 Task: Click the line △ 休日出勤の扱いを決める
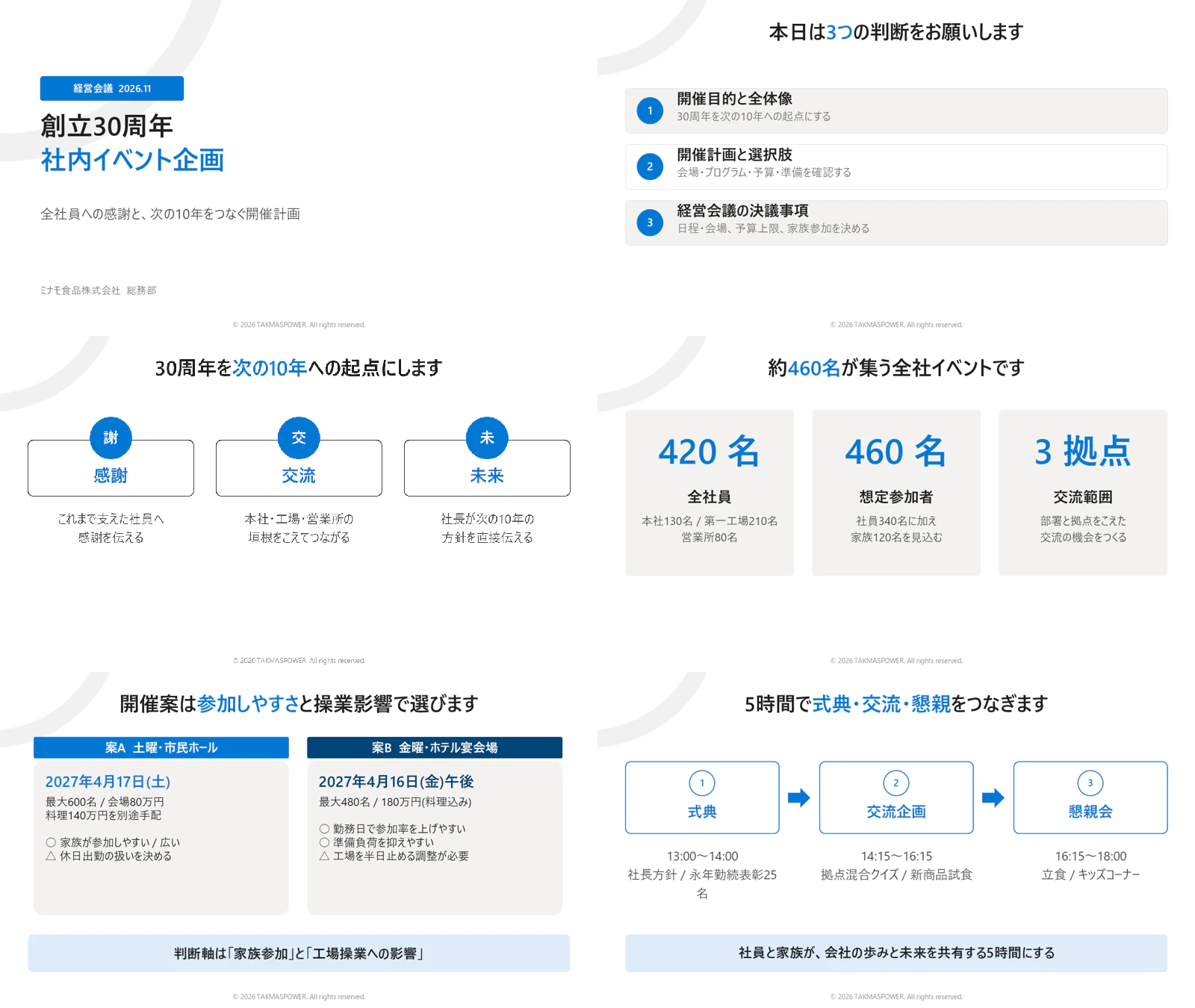(x=108, y=856)
